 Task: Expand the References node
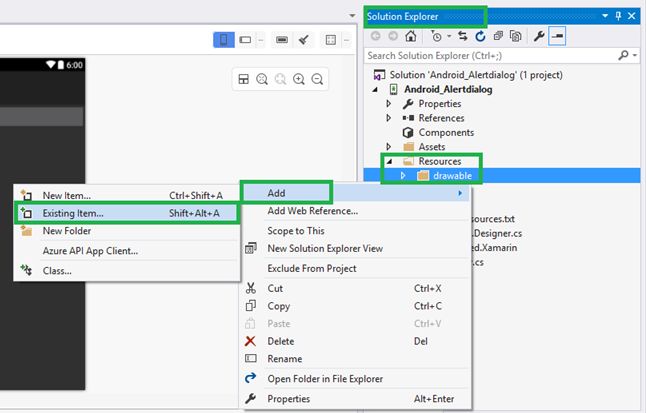pos(389,118)
